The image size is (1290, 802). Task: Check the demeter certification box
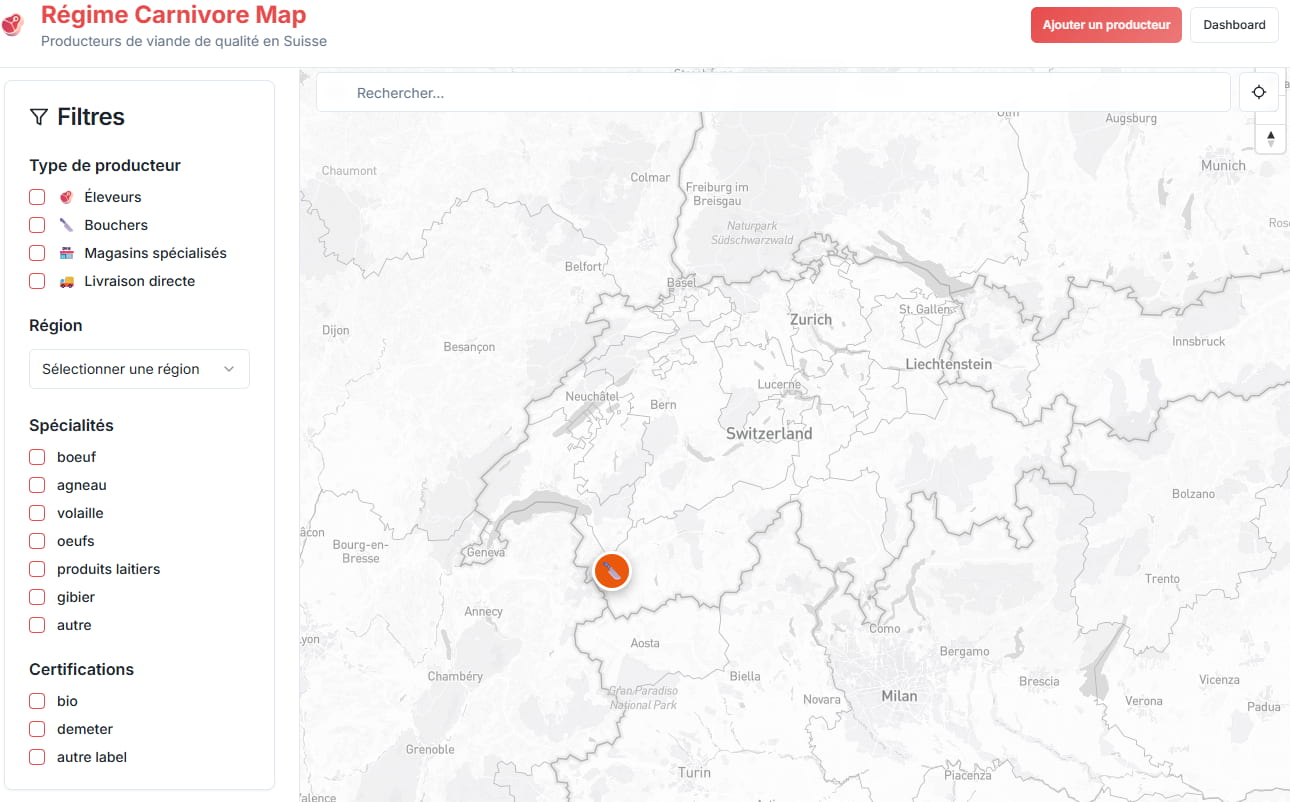37,729
